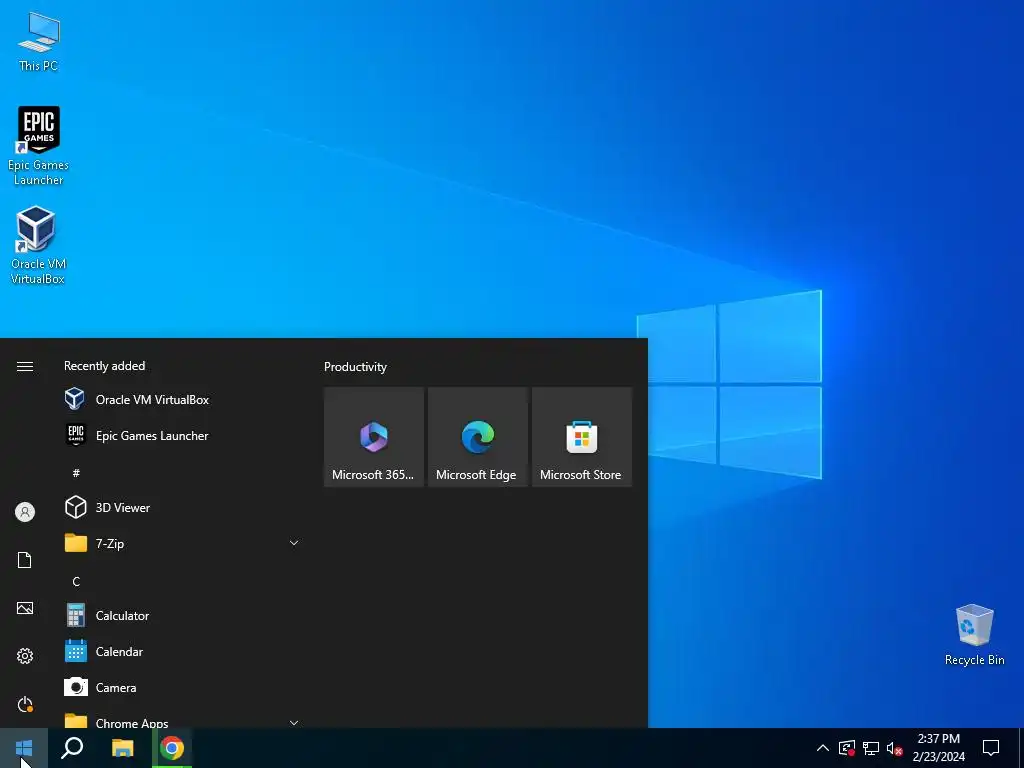Open Epic Games Launcher desktop shortcut
1024x768 pixels.
[x=39, y=145]
